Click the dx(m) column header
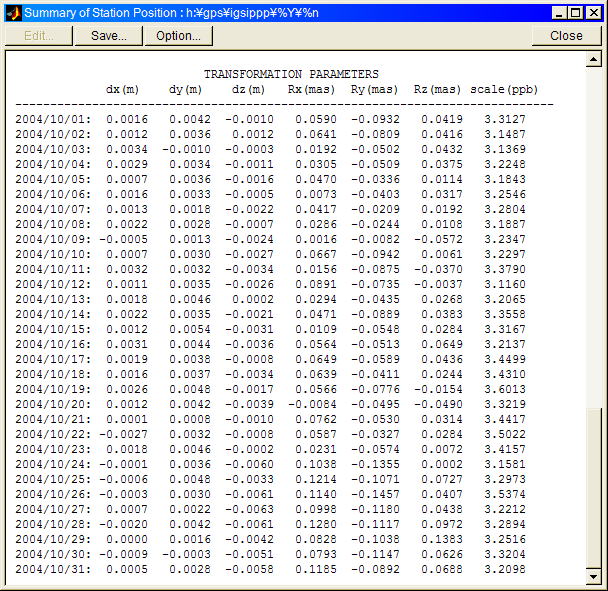Image resolution: width=608 pixels, height=591 pixels. [x=123, y=89]
